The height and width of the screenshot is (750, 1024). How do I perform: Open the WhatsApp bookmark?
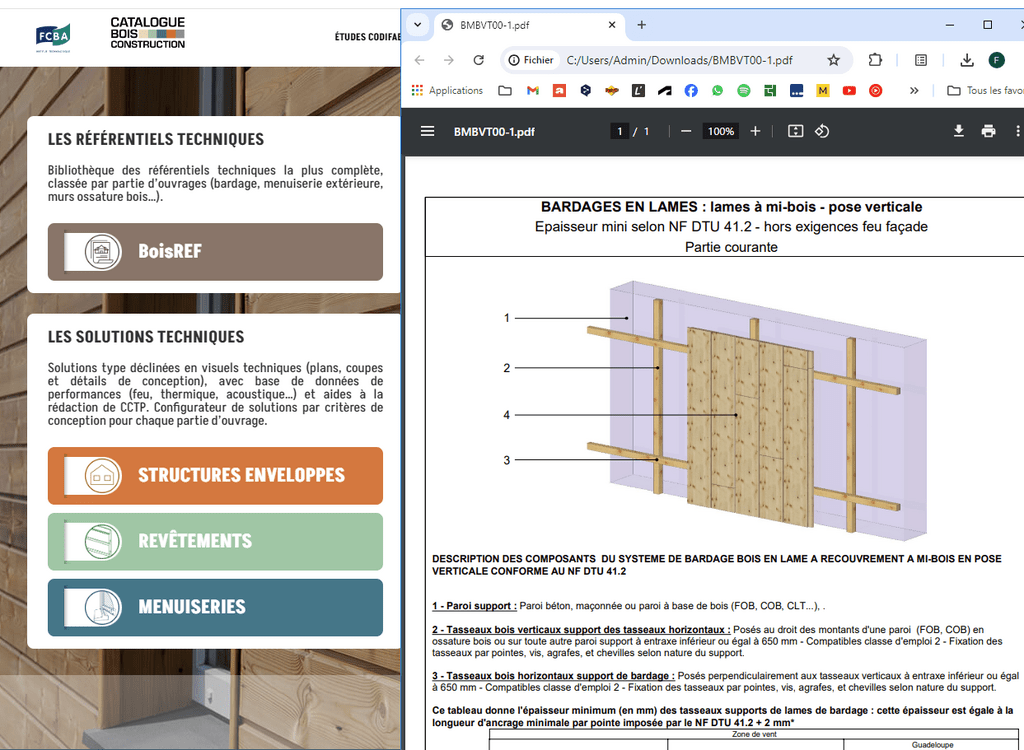717,90
